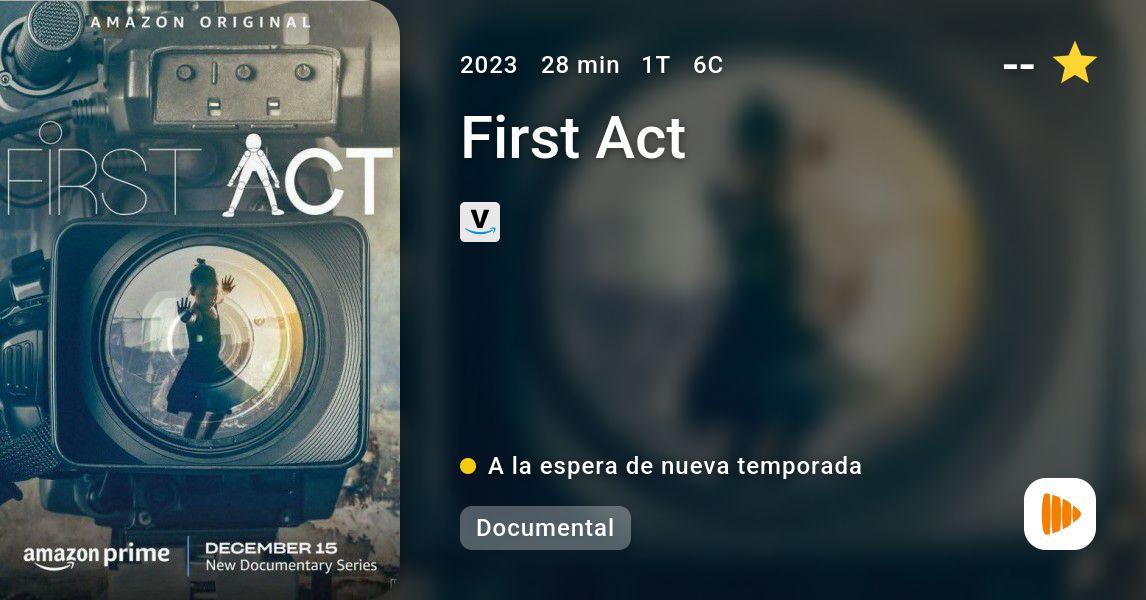Click the December 15 release date text

click(271, 548)
